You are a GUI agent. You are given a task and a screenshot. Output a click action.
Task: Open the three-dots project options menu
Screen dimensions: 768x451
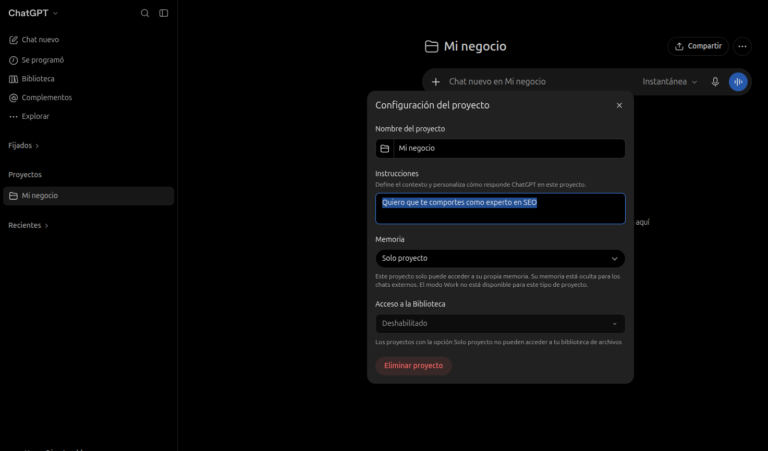pyautogui.click(x=743, y=47)
